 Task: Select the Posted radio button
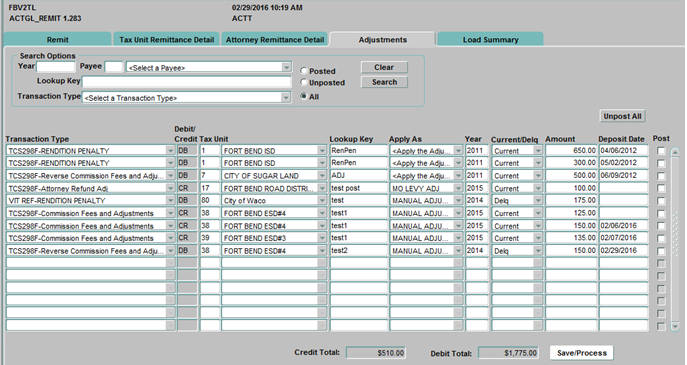(304, 71)
